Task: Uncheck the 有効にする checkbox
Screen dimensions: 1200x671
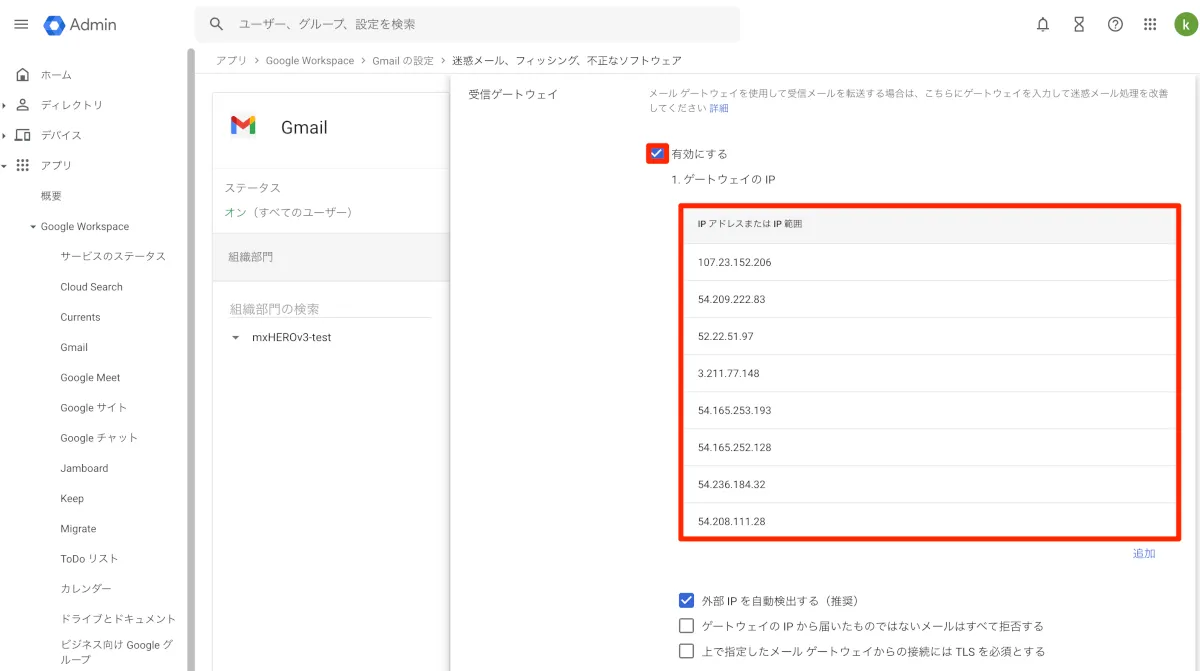Action: pyautogui.click(x=657, y=154)
